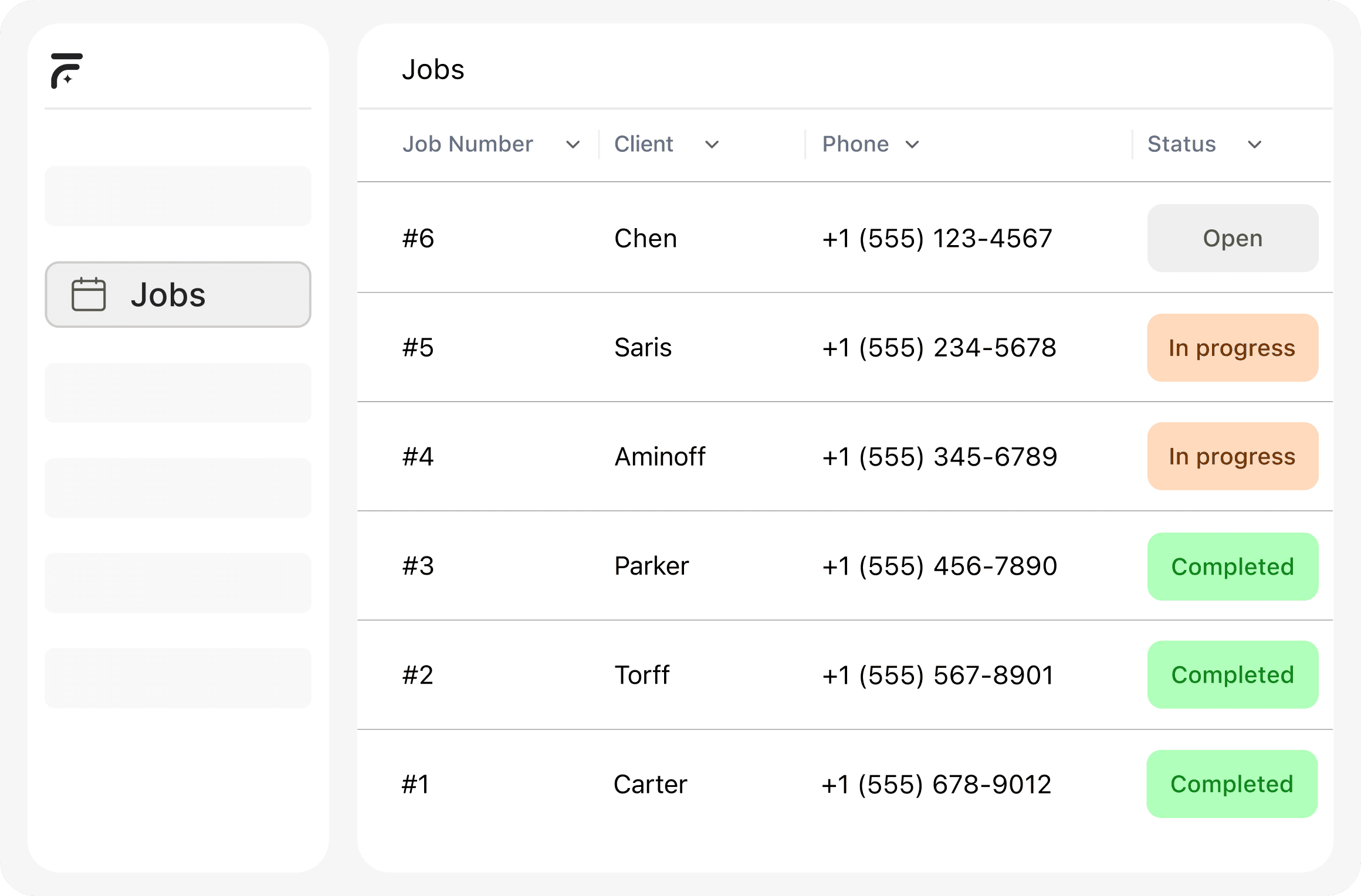Viewport: 1361px width, 896px height.
Task: Click In progress badge for Aminoff
Action: pos(1233,456)
